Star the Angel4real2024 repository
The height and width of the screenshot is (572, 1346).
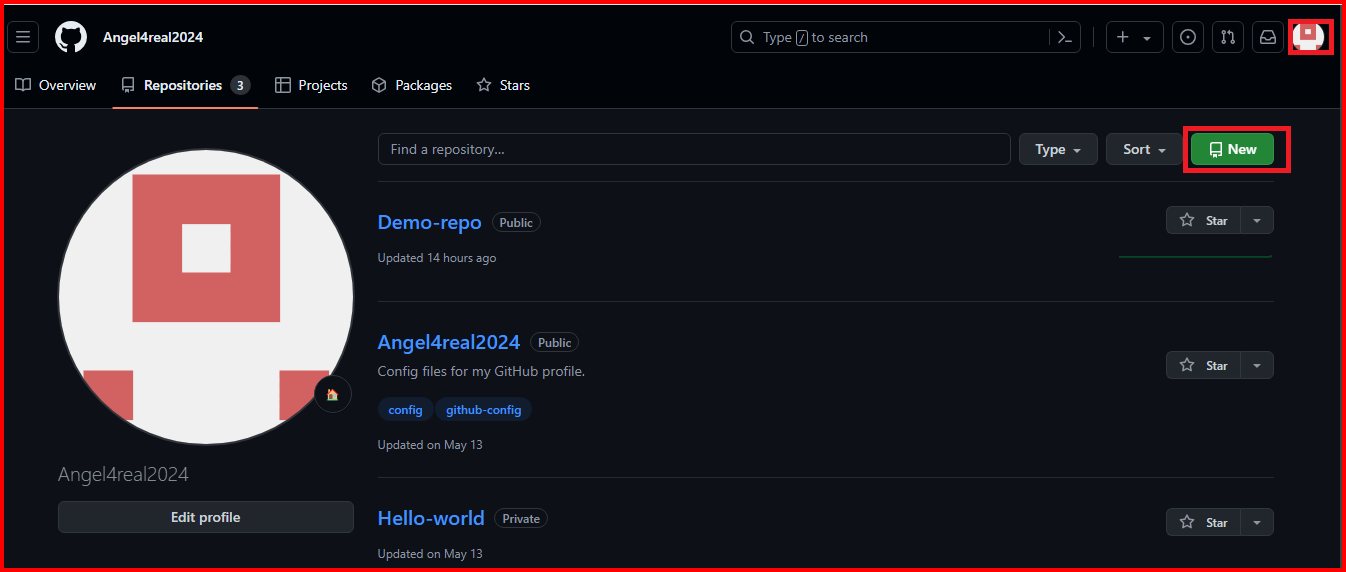point(1204,365)
